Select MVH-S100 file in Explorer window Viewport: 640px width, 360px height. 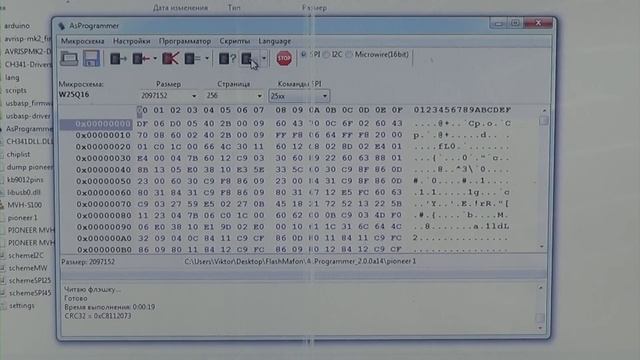[24, 205]
